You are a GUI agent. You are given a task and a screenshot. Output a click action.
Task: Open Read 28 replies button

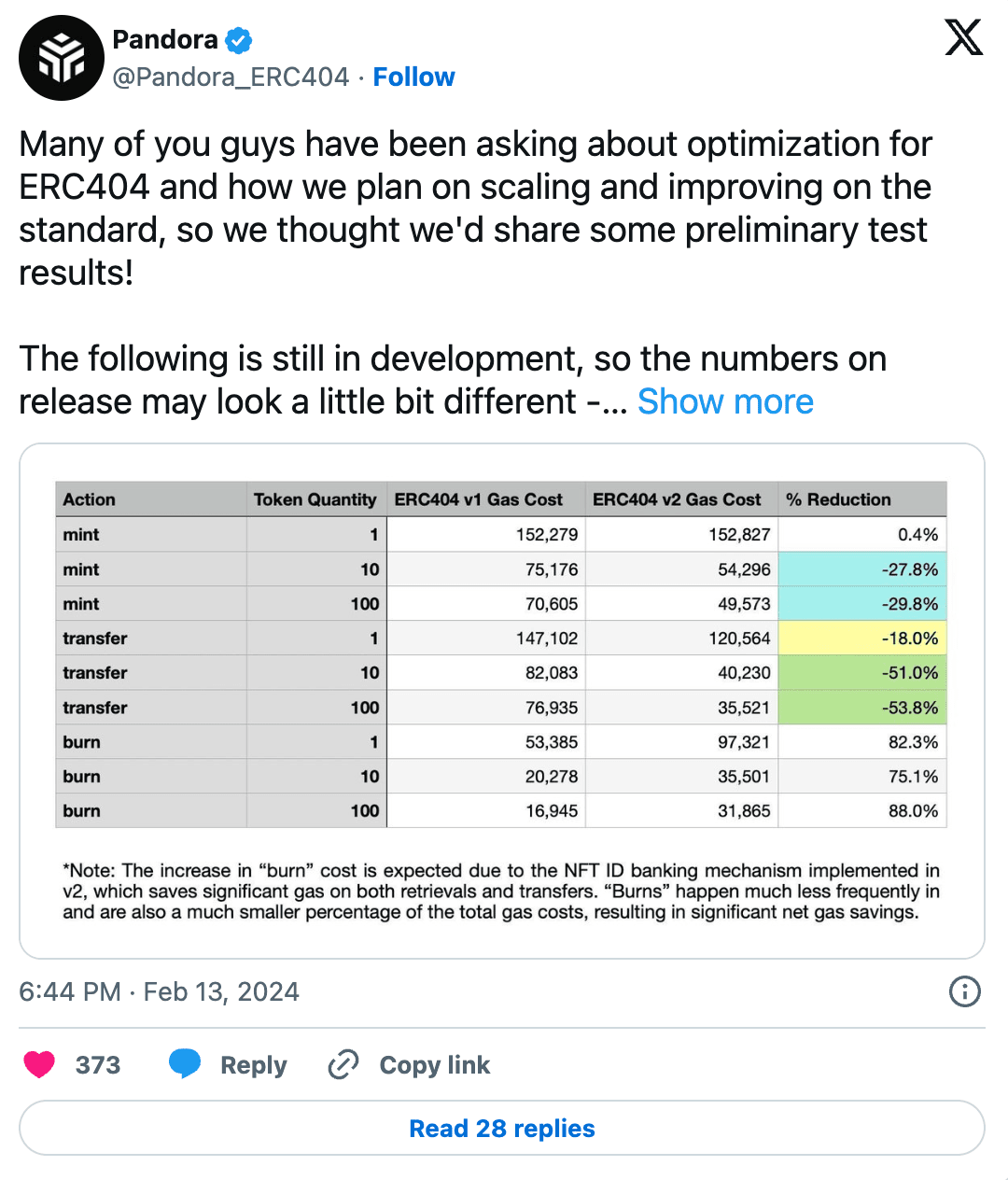pyautogui.click(x=502, y=1128)
